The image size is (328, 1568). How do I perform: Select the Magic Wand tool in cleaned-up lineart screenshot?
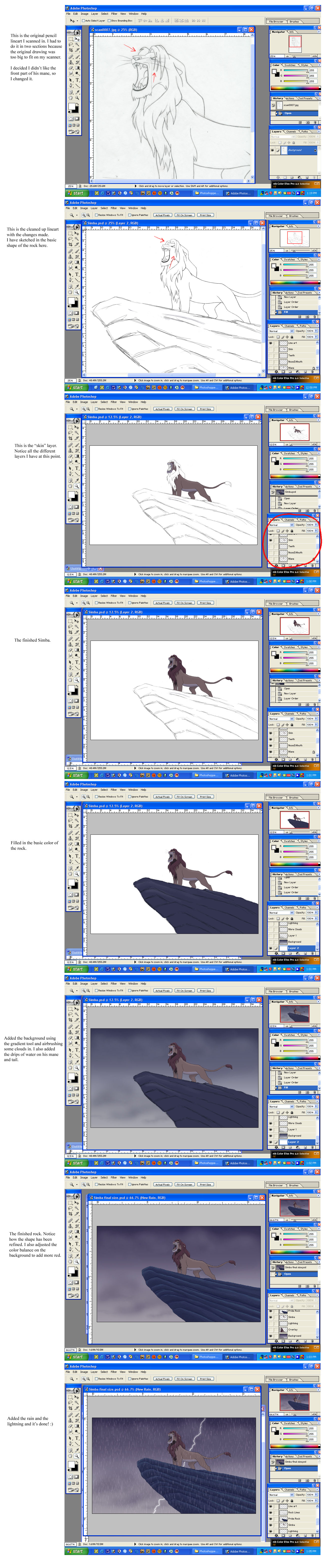[77, 239]
